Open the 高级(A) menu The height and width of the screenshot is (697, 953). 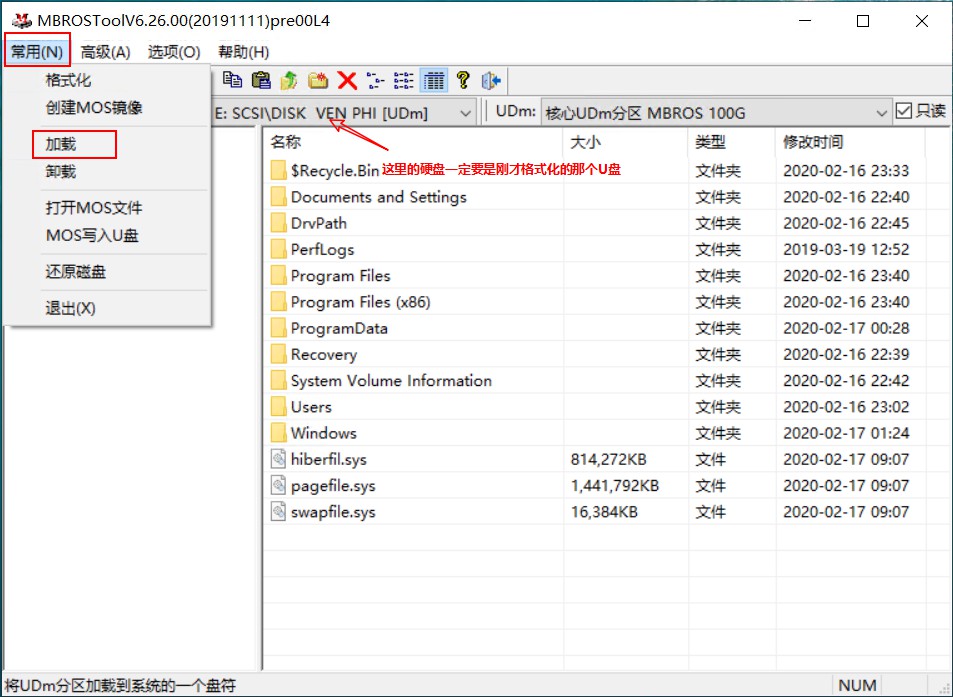tap(105, 52)
